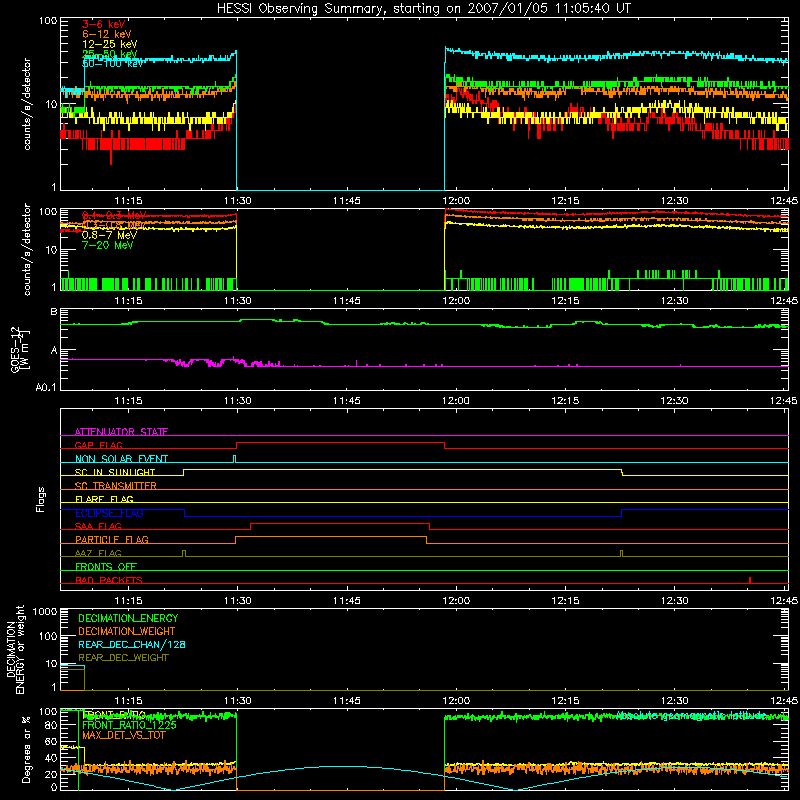Click the 1000 tick label on the decimation axis
The height and width of the screenshot is (800, 800).
pyautogui.click(x=45, y=611)
